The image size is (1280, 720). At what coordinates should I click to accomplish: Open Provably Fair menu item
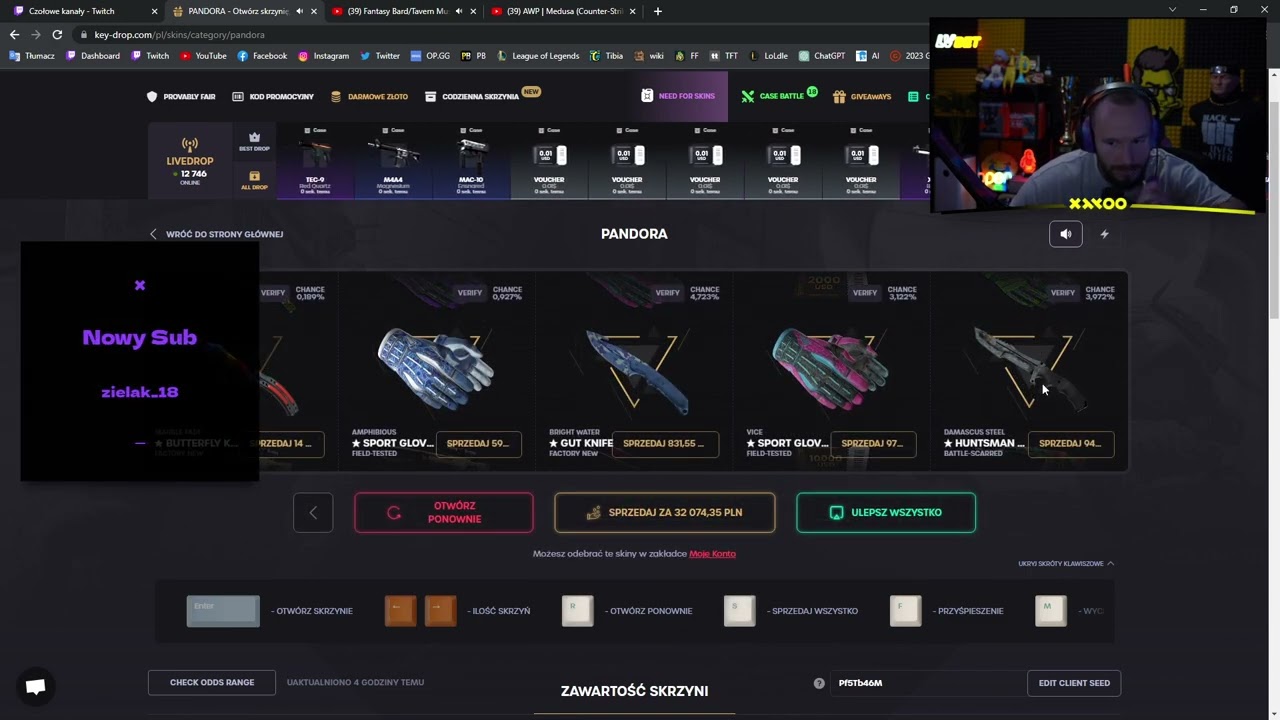coord(181,97)
